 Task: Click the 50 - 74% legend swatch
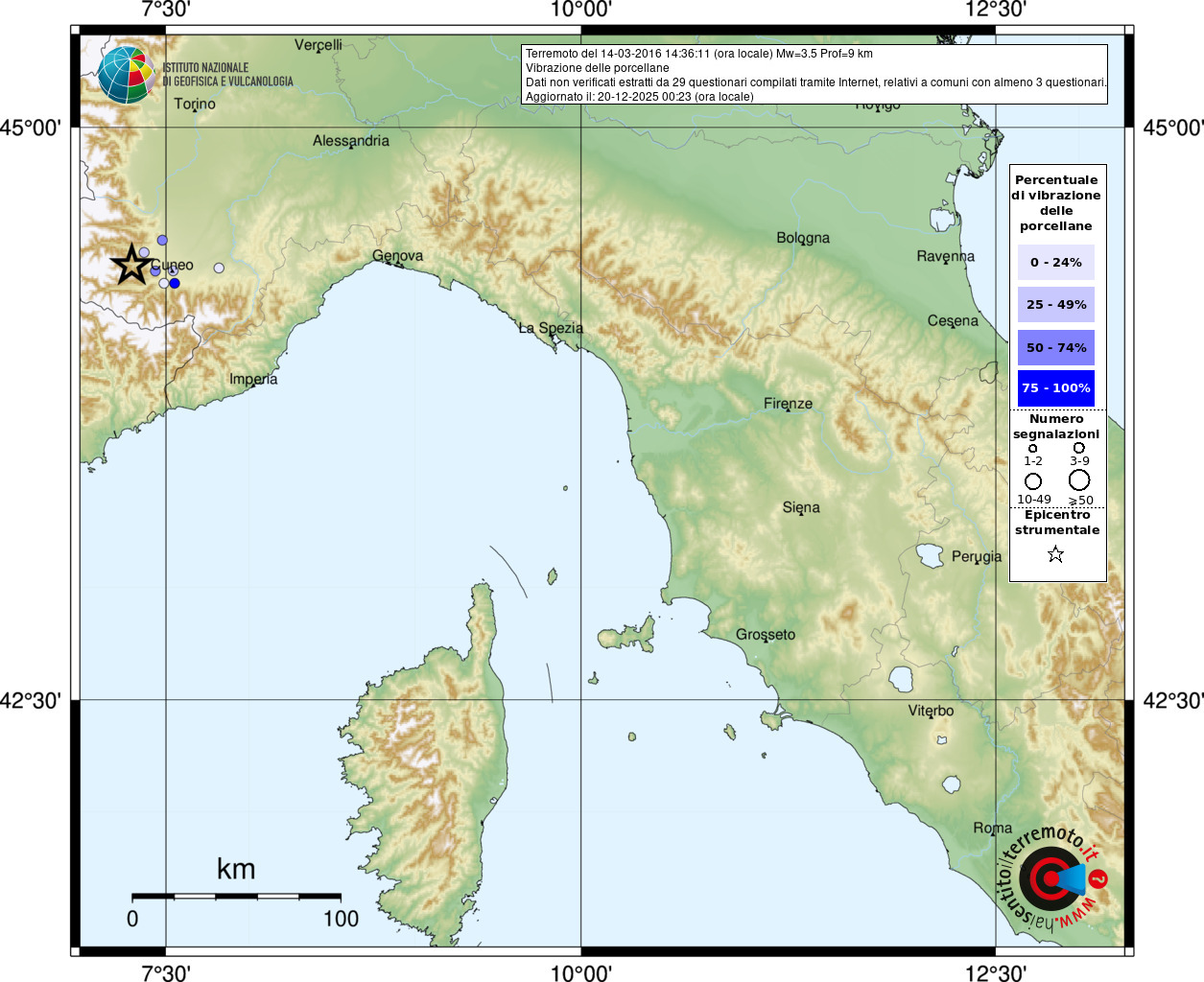coord(1056,347)
